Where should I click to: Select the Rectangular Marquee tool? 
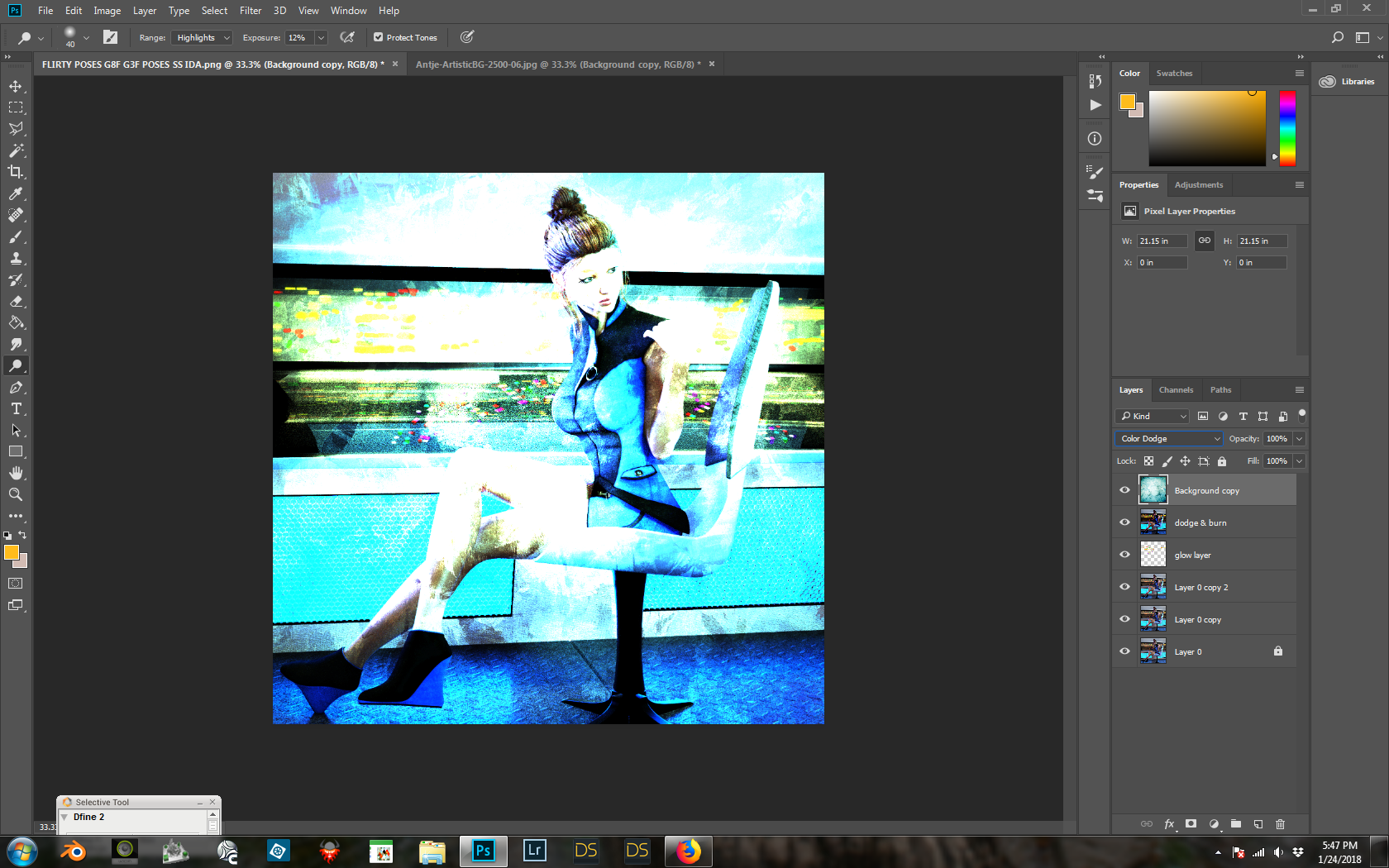click(16, 107)
